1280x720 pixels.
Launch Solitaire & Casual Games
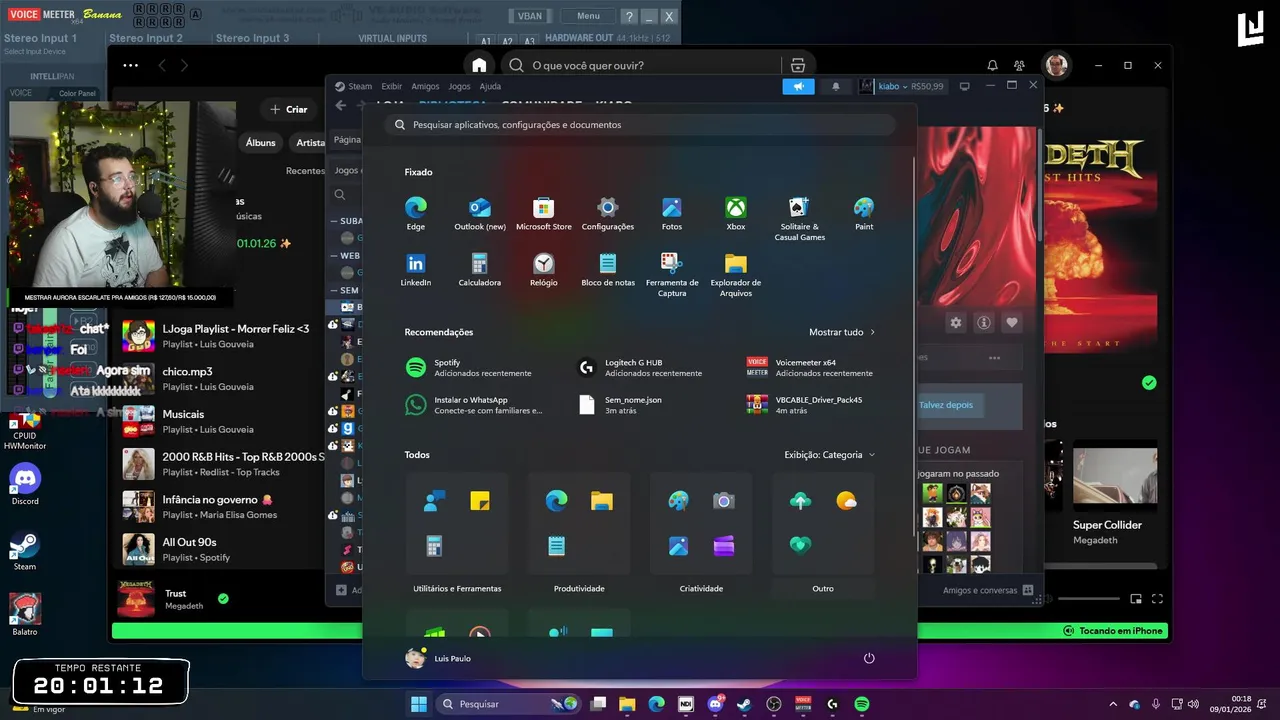click(x=800, y=218)
